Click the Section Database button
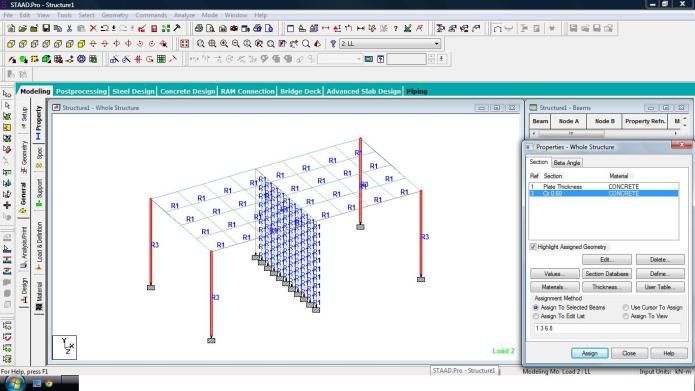695x391 pixels. (607, 274)
